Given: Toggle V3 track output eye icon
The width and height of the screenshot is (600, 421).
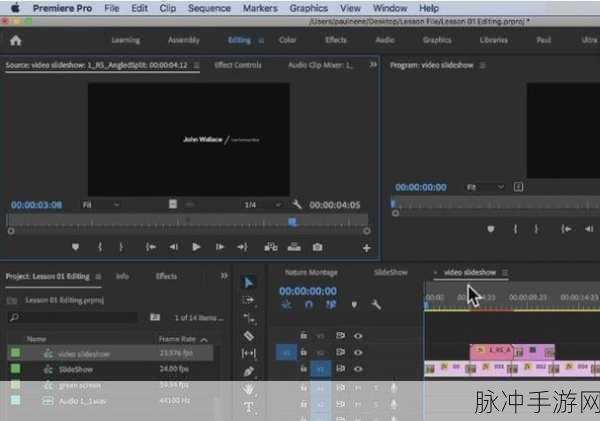Looking at the screenshot, I should [x=358, y=336].
